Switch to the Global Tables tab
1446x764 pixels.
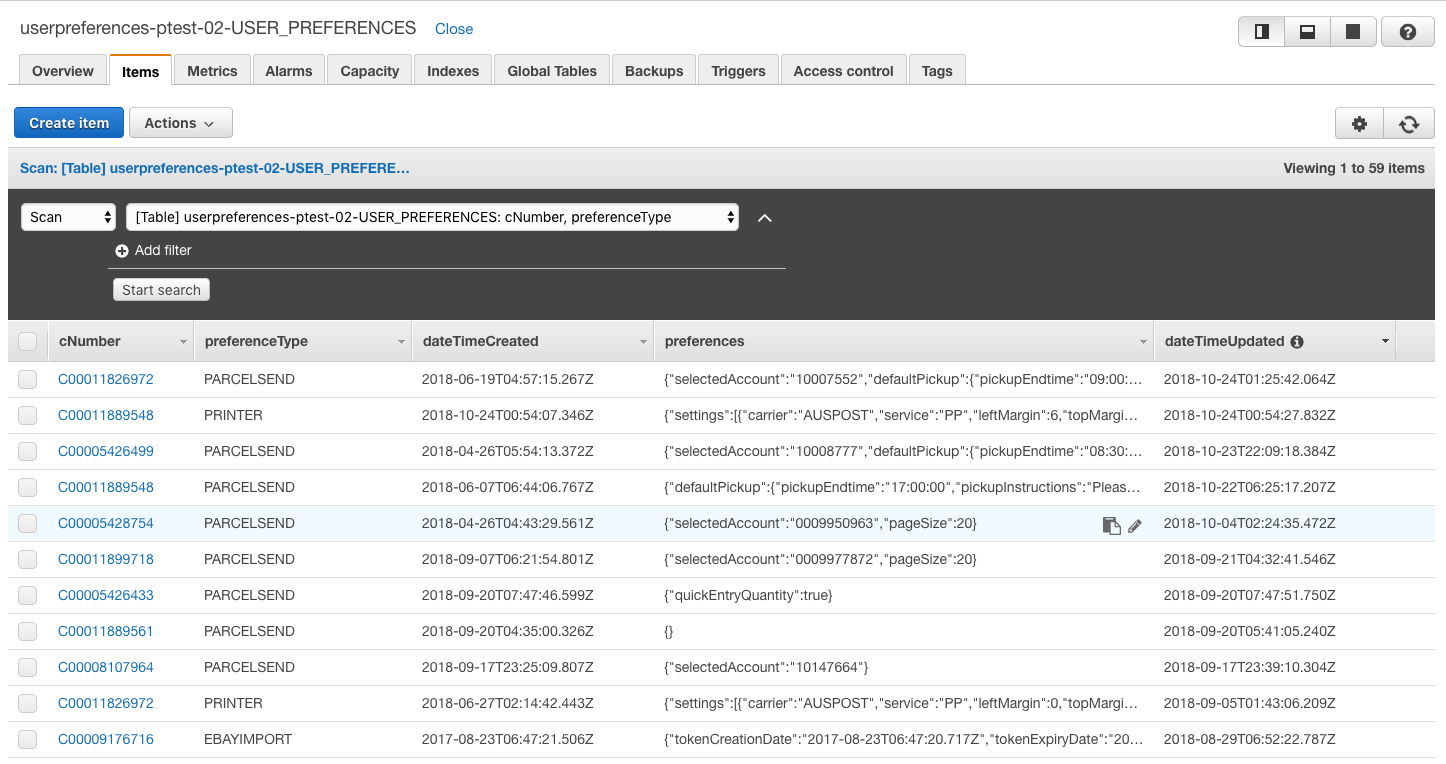[552, 71]
